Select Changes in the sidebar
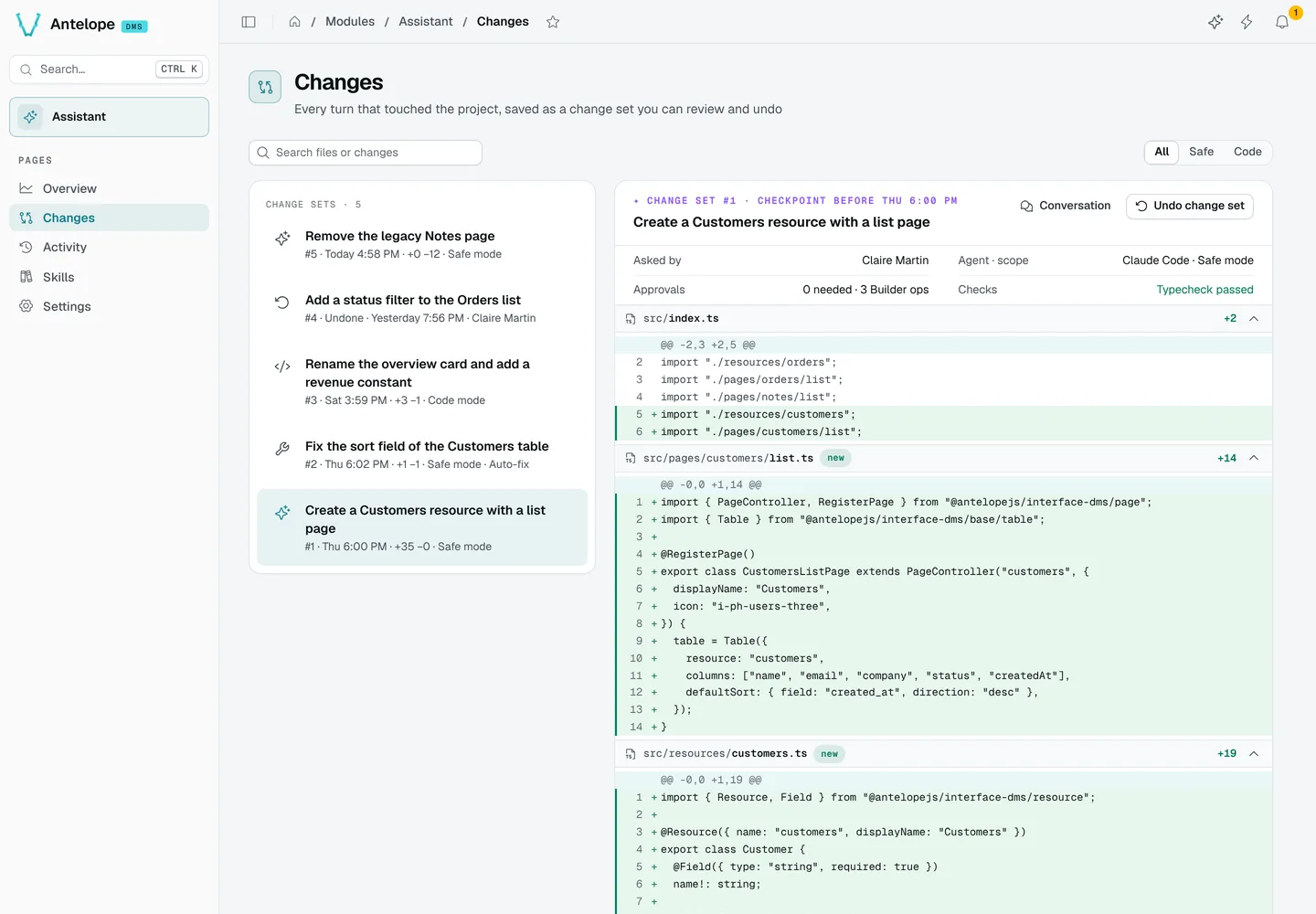This screenshot has width=1316, height=914. coord(109,218)
